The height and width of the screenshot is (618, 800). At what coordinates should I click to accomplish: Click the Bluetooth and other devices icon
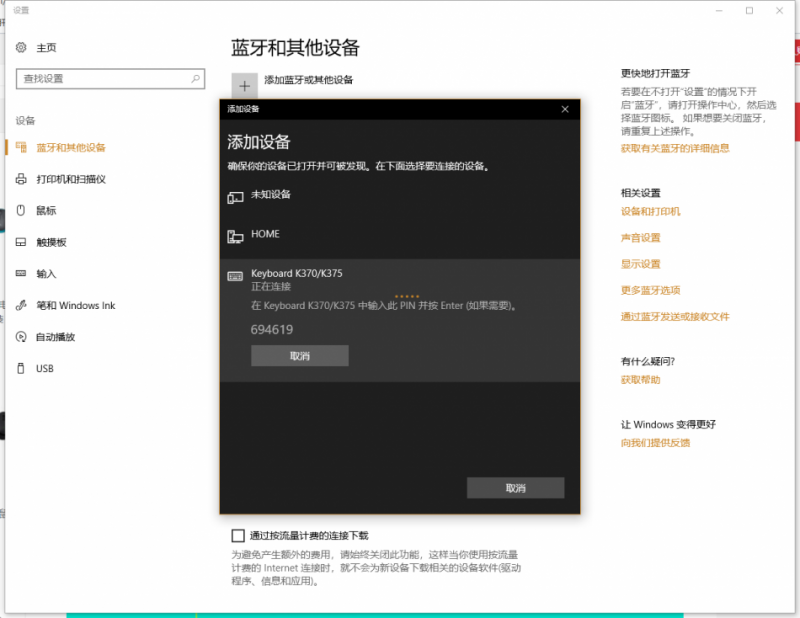click(x=21, y=147)
